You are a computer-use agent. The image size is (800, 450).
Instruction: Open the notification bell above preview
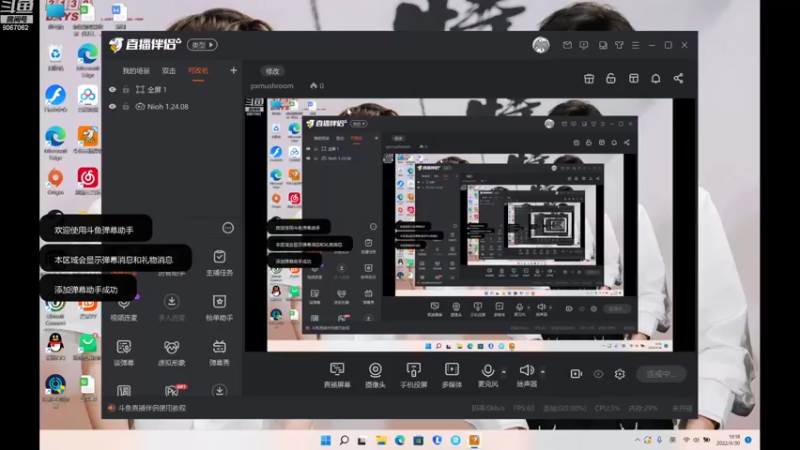[x=656, y=79]
